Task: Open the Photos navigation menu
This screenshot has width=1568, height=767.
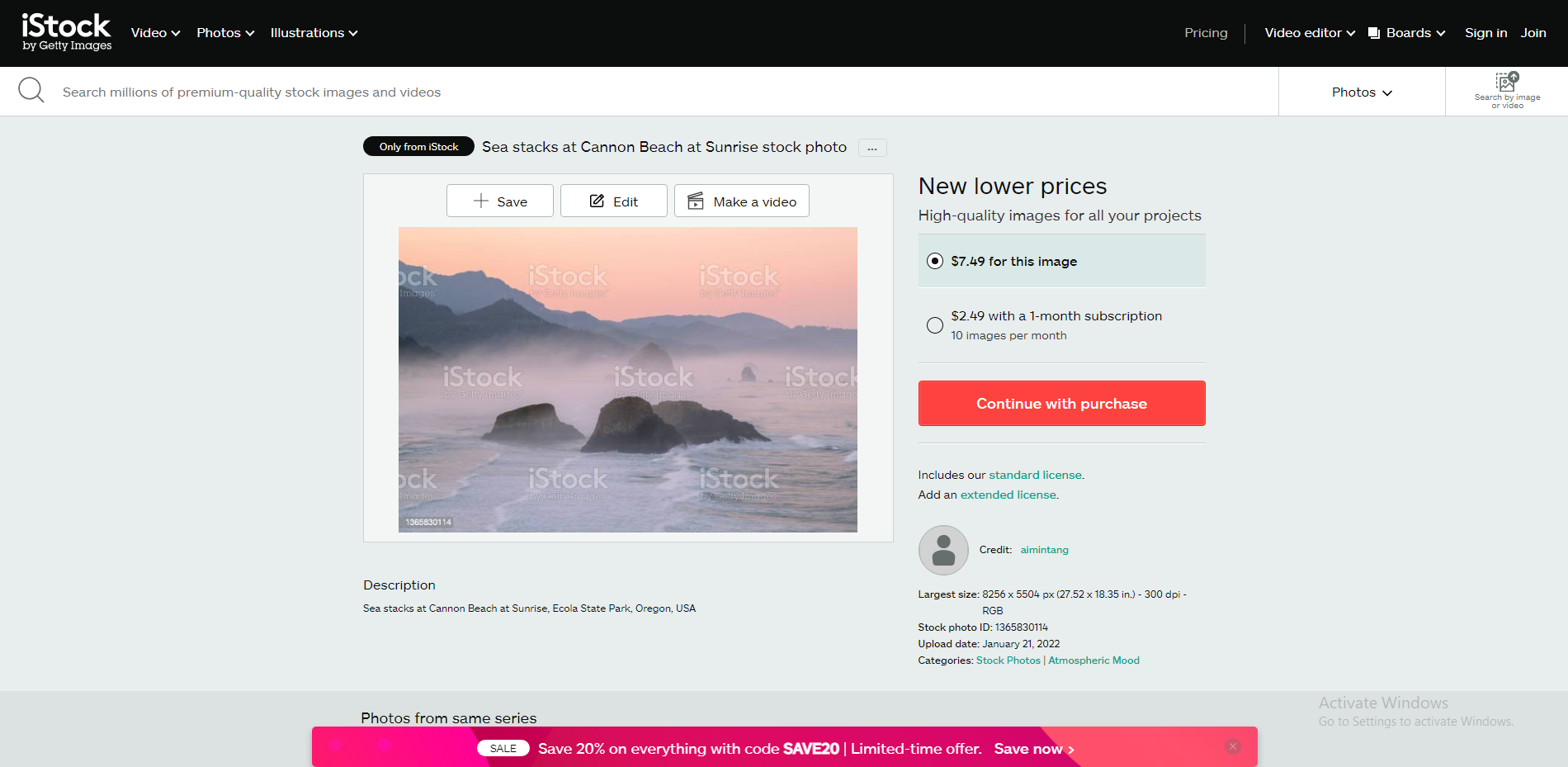Action: 224,32
